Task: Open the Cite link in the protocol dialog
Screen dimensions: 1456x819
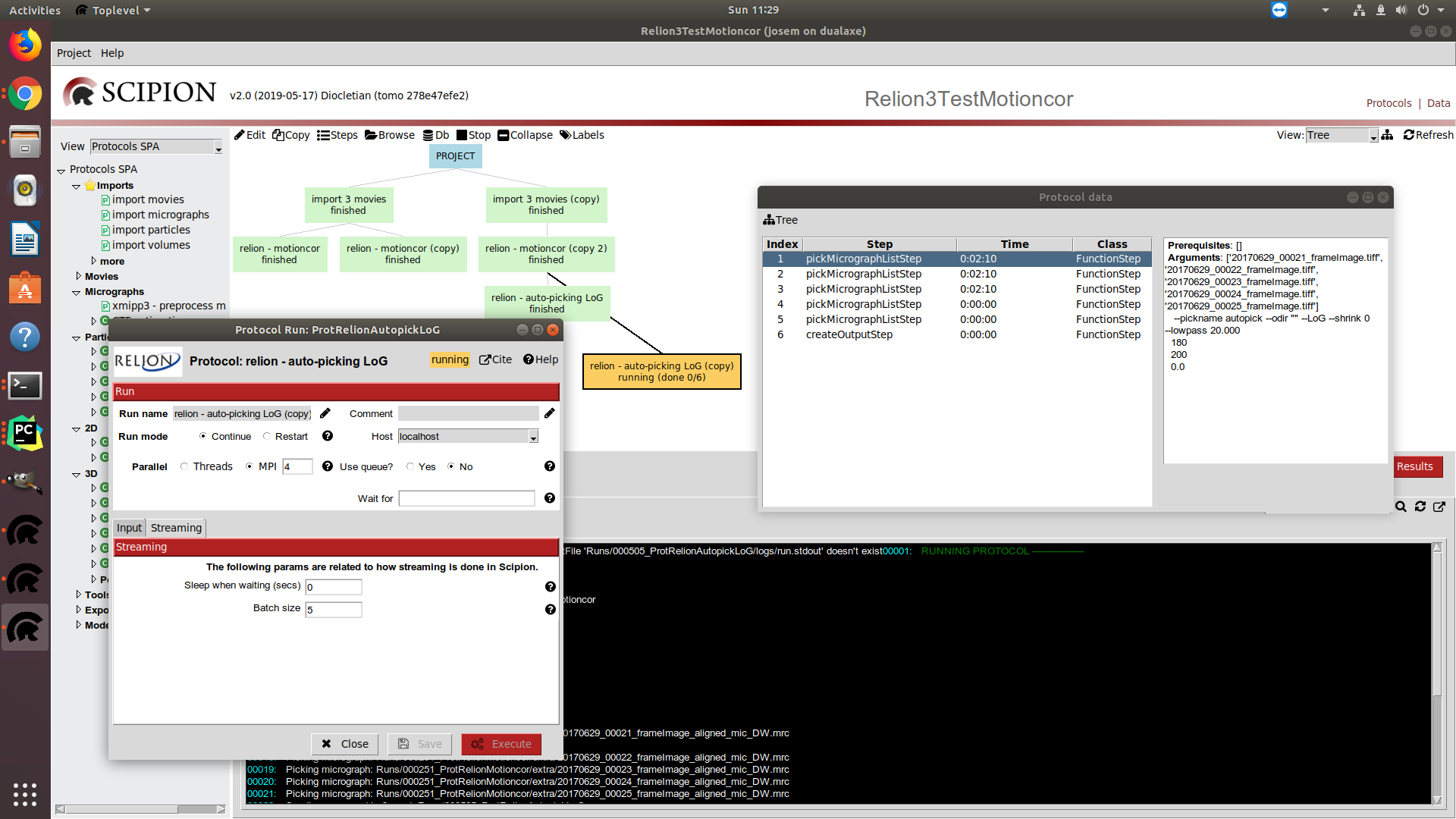Action: tap(495, 359)
